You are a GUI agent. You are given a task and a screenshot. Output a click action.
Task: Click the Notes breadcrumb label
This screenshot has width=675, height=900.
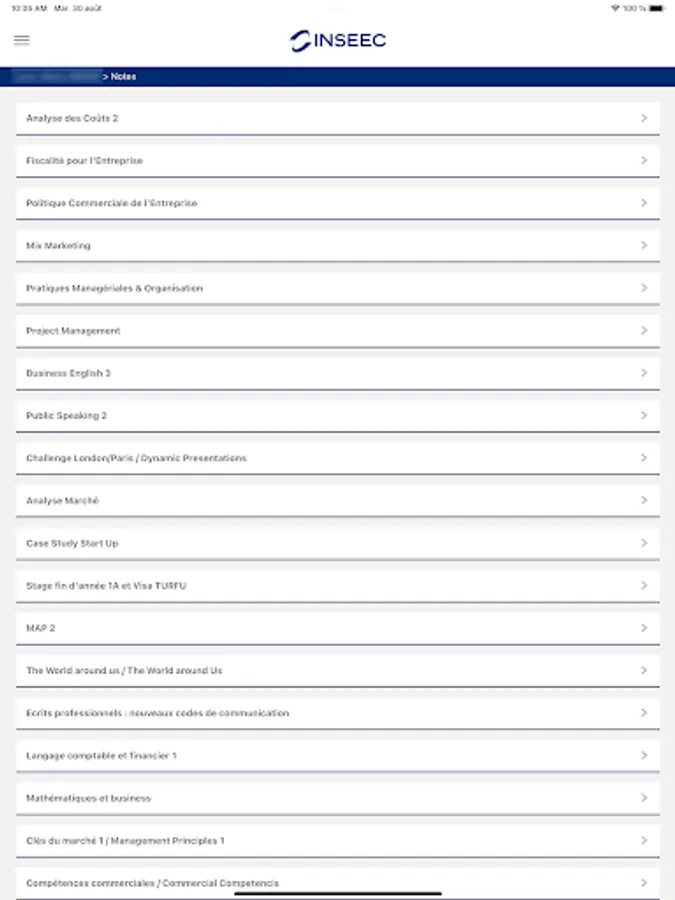pos(124,77)
